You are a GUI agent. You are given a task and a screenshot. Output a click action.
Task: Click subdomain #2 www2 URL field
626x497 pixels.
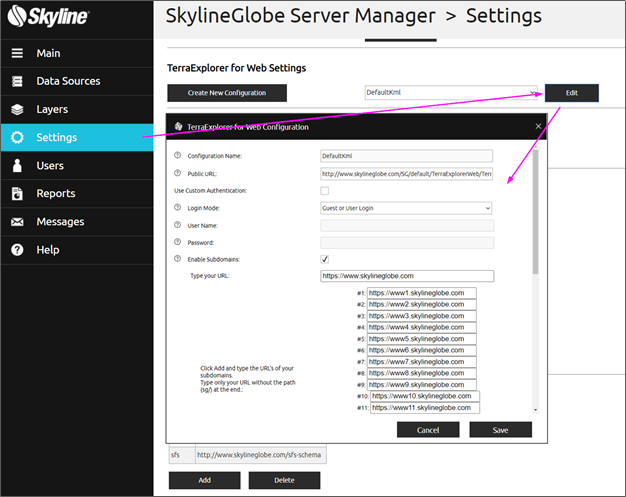(x=422, y=304)
